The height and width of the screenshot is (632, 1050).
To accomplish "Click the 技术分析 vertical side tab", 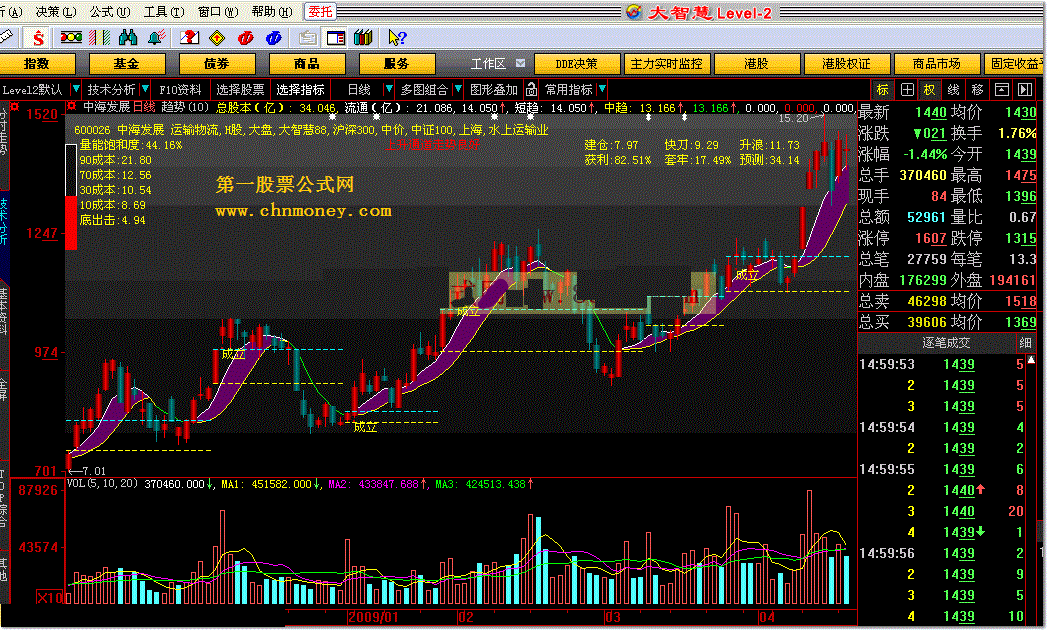I will 4,221.
